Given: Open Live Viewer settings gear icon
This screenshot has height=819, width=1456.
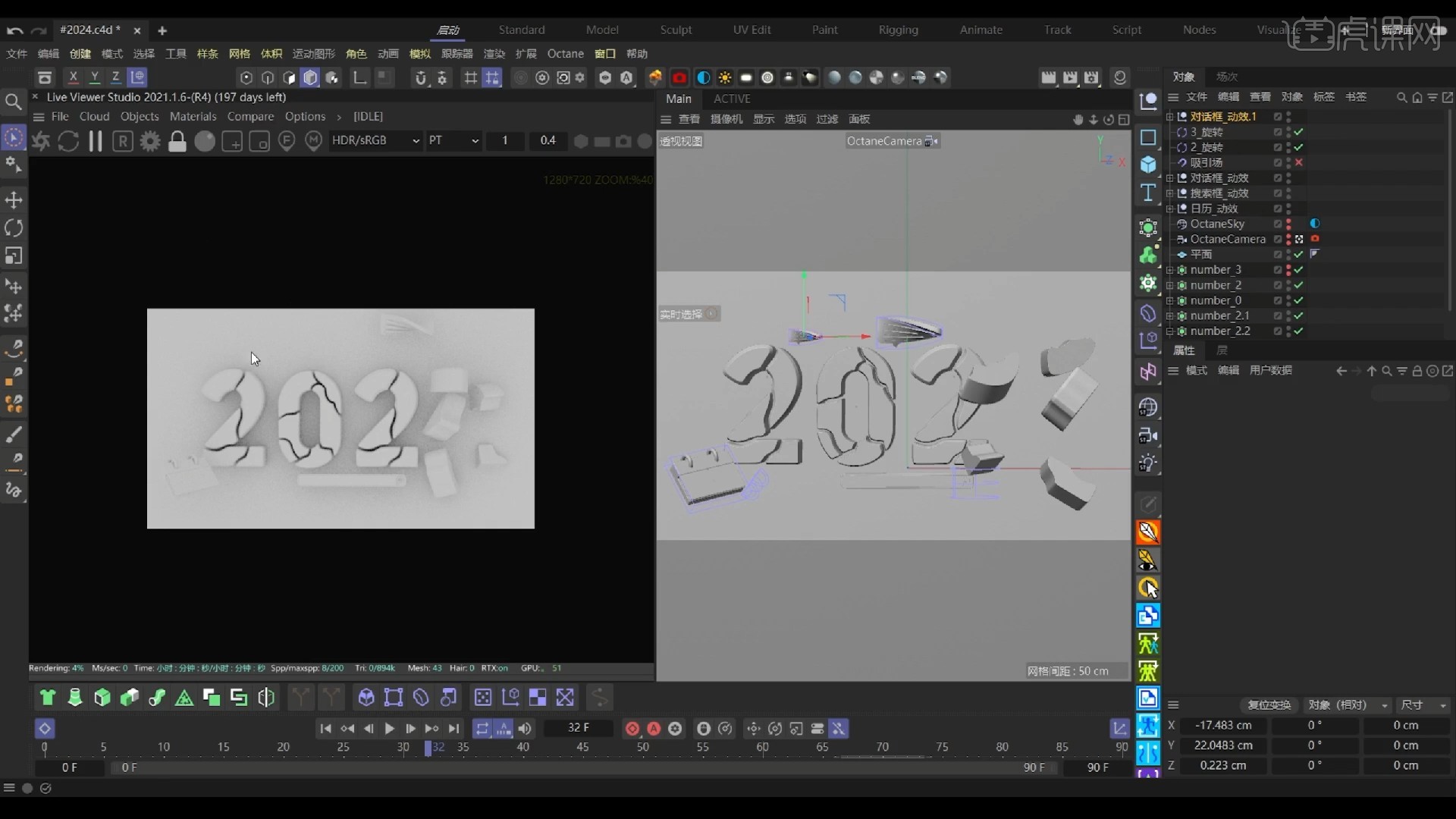Looking at the screenshot, I should [x=150, y=141].
